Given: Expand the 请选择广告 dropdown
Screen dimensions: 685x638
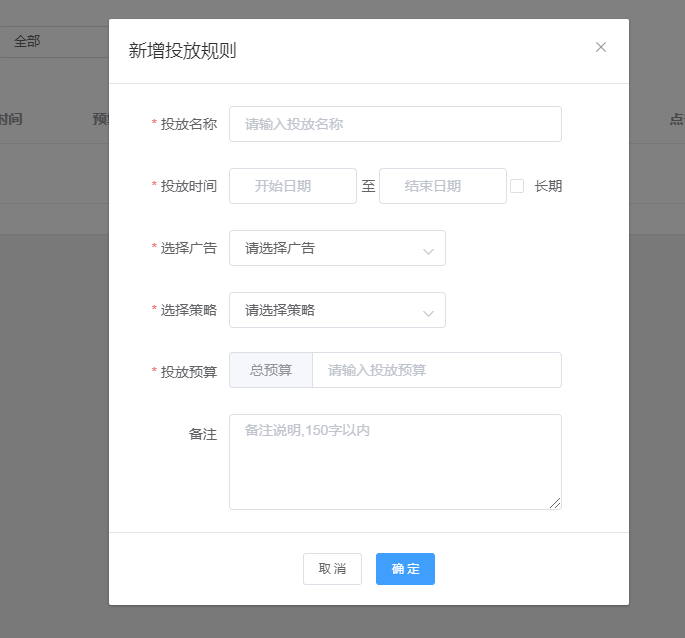Looking at the screenshot, I should pyautogui.click(x=337, y=248).
